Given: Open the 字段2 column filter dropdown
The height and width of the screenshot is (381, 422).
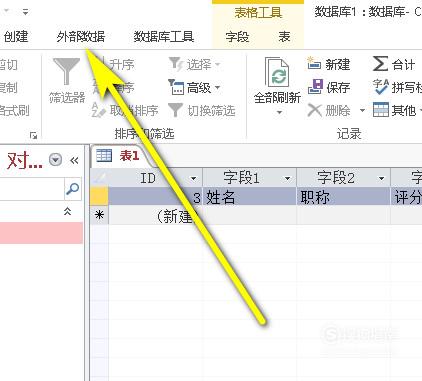Looking at the screenshot, I should tap(381, 179).
